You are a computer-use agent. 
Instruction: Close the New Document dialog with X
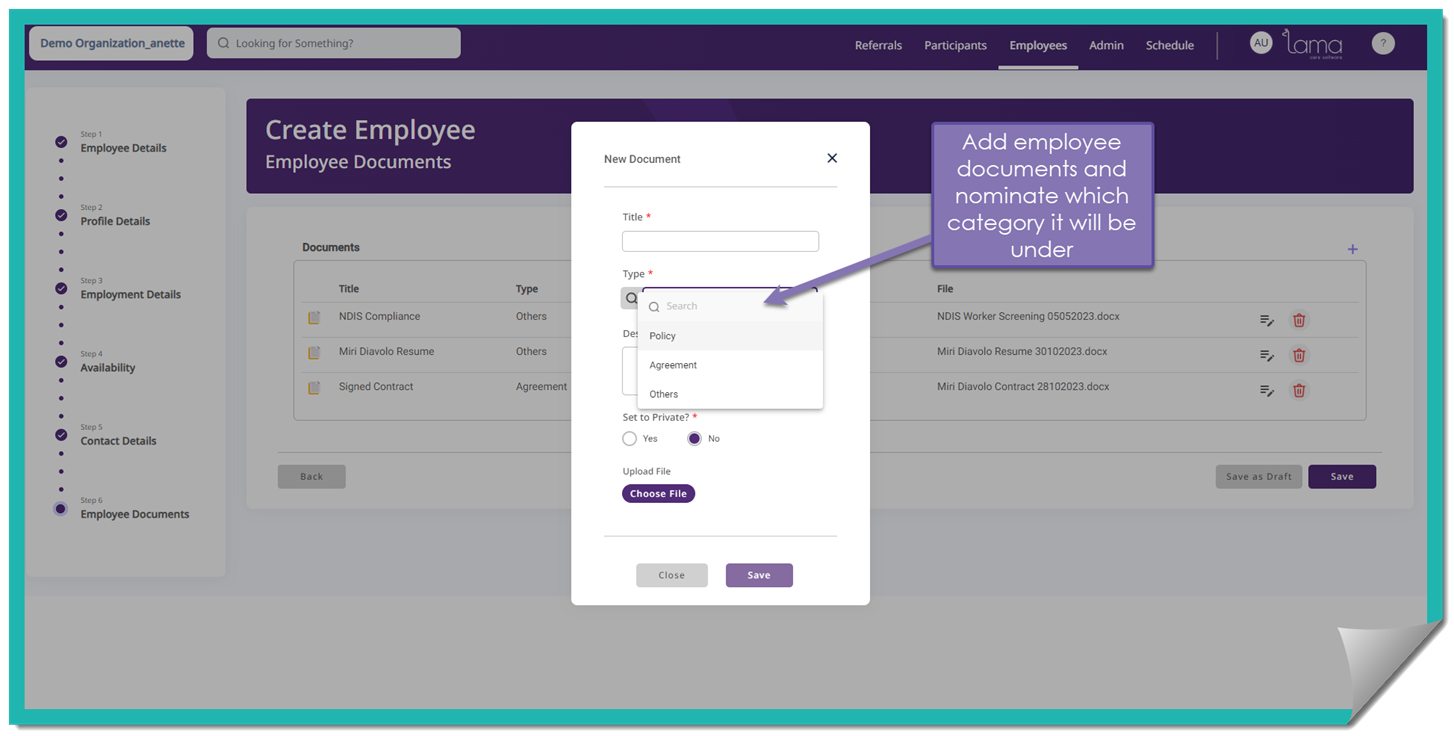point(832,158)
